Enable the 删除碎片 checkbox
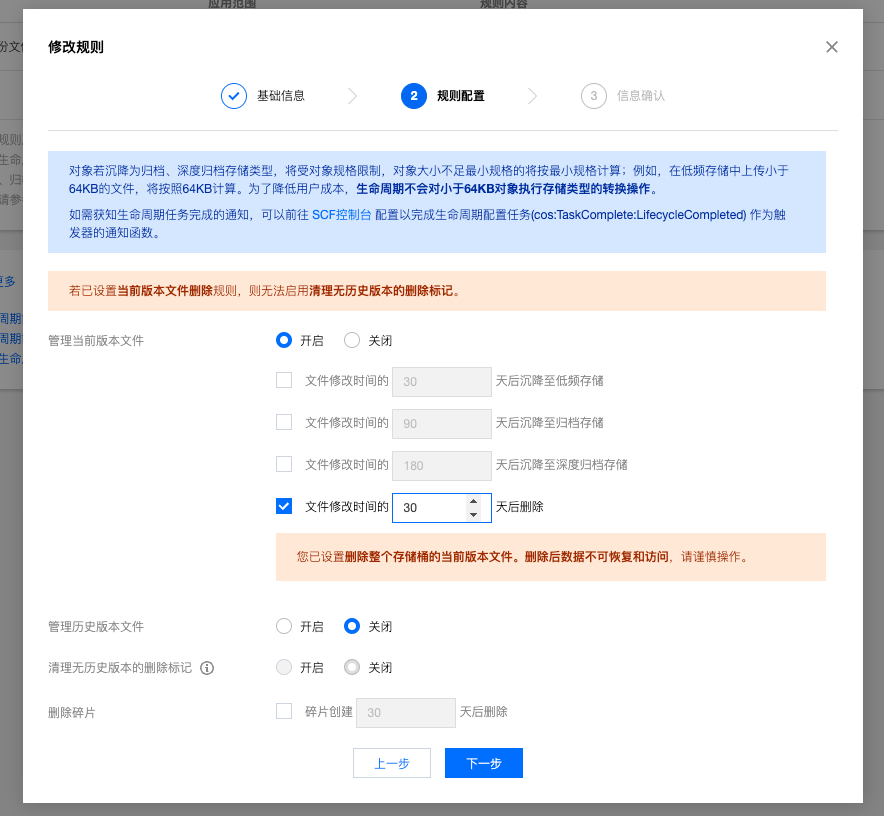Image resolution: width=884 pixels, height=816 pixels. pyautogui.click(x=284, y=711)
